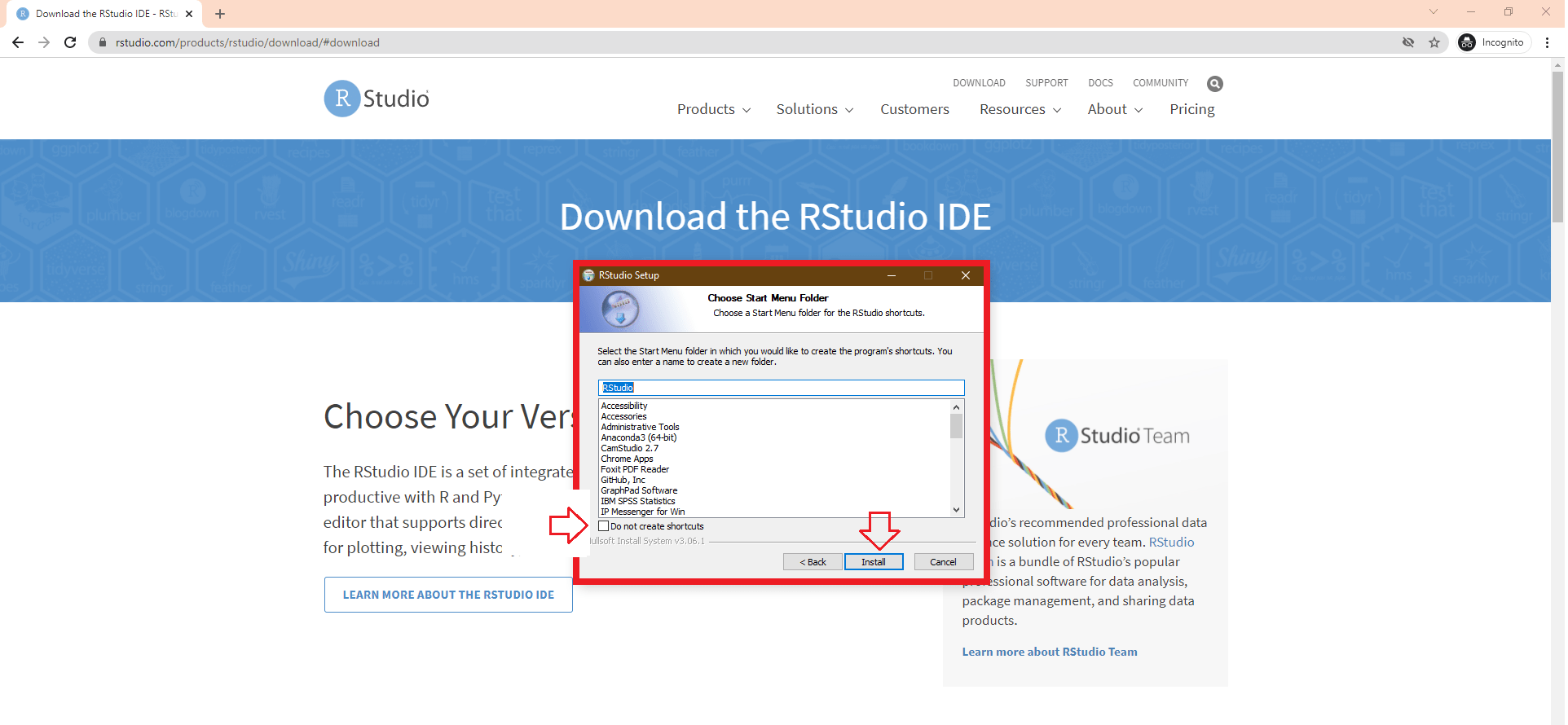Click the folder list scrollbar thumb
This screenshot has width=1568, height=725.
956,426
